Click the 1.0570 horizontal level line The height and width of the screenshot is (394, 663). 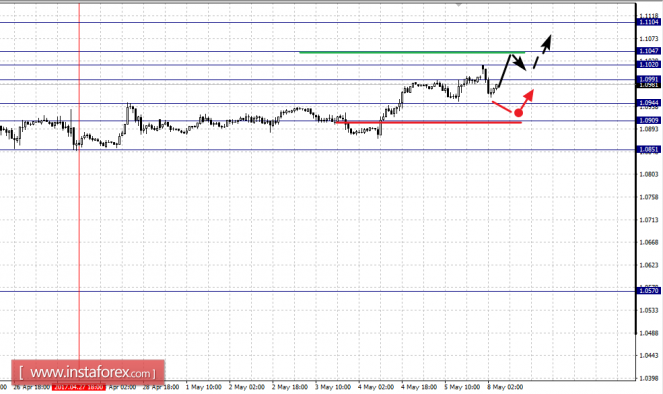click(x=318, y=291)
